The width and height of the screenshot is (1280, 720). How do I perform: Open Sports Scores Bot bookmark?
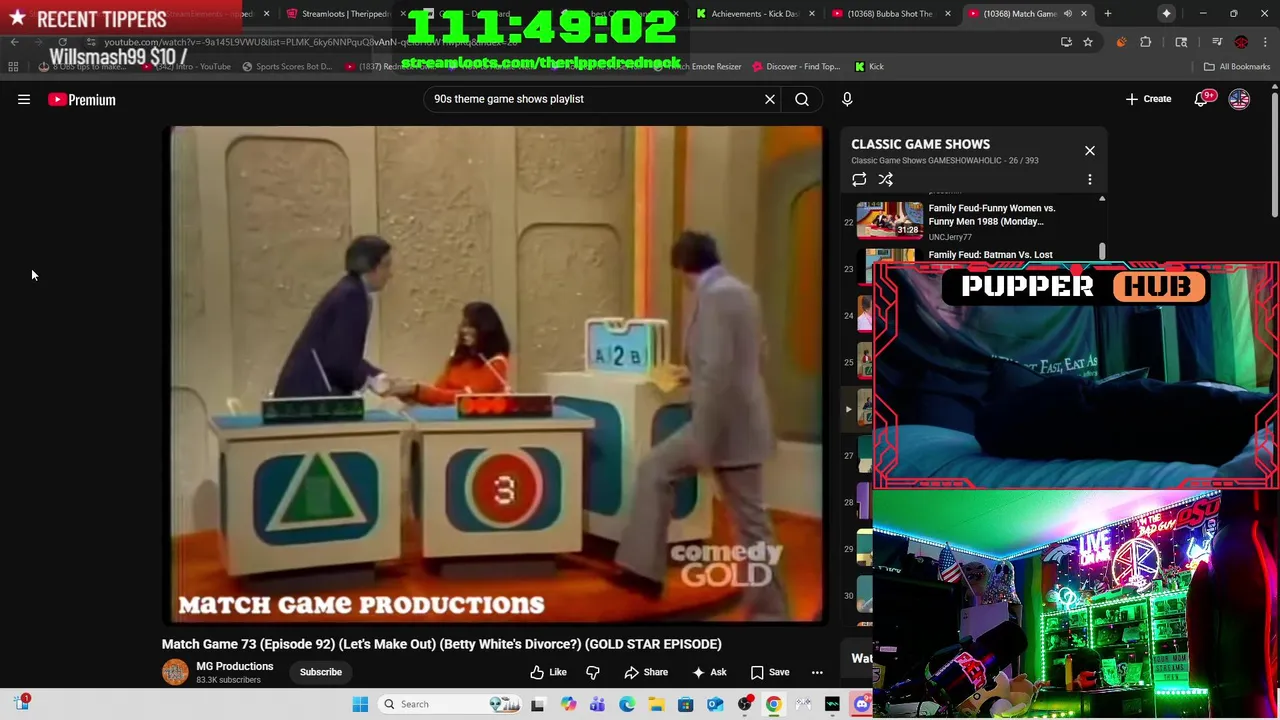pos(287,67)
